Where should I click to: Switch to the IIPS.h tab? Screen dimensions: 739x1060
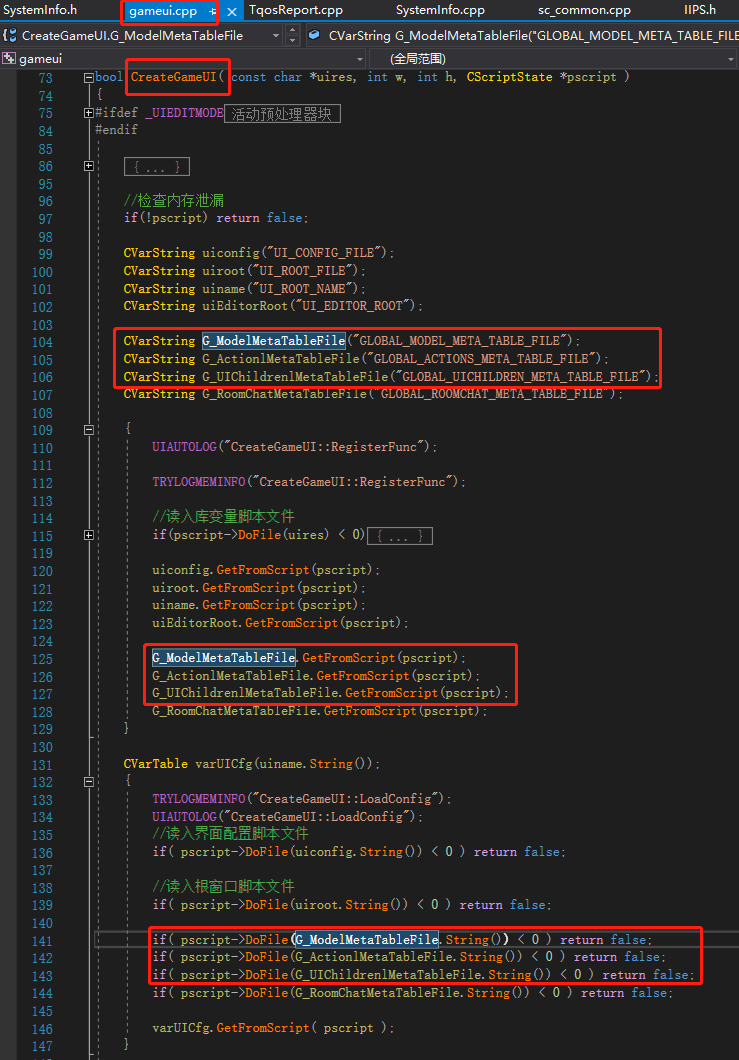pos(700,10)
